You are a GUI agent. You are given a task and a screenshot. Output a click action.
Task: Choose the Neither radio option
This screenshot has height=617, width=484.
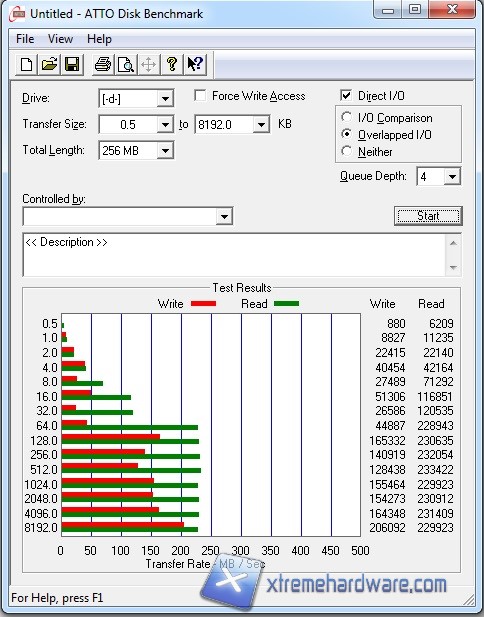pos(347,151)
